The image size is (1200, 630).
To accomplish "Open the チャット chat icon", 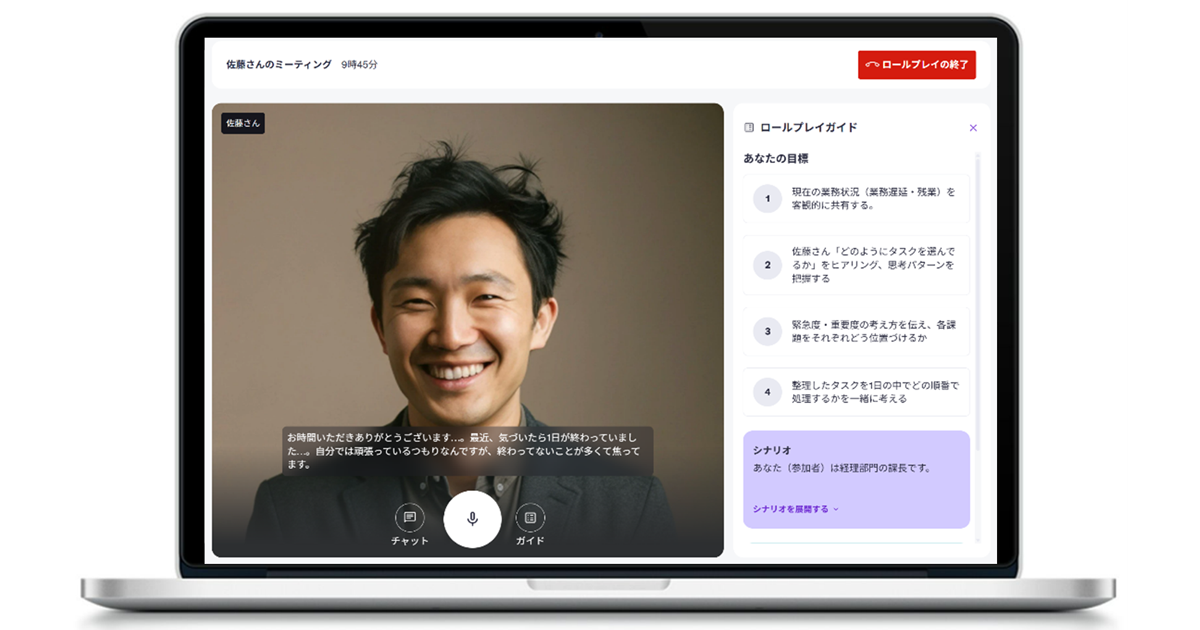I will [x=410, y=518].
